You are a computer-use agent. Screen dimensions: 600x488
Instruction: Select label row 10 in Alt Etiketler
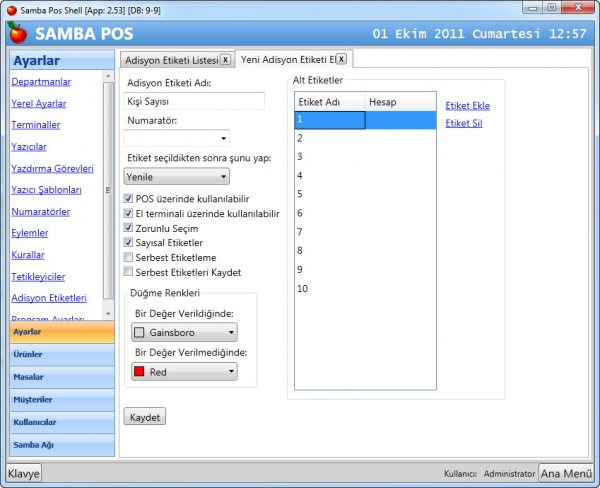point(365,288)
